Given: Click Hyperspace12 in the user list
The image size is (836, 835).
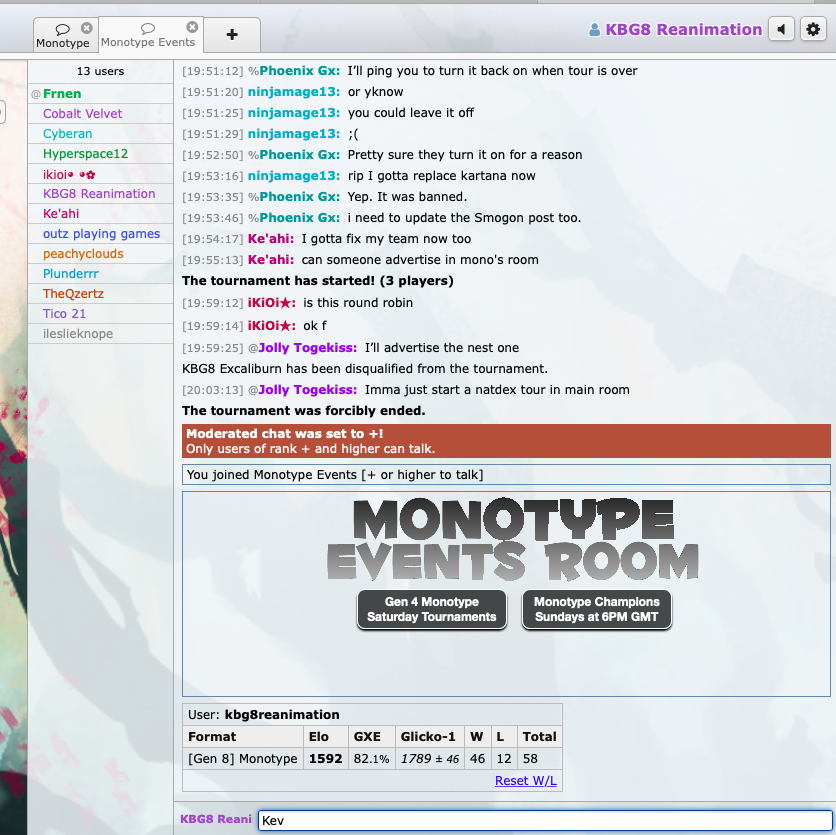Looking at the screenshot, I should tap(85, 154).
